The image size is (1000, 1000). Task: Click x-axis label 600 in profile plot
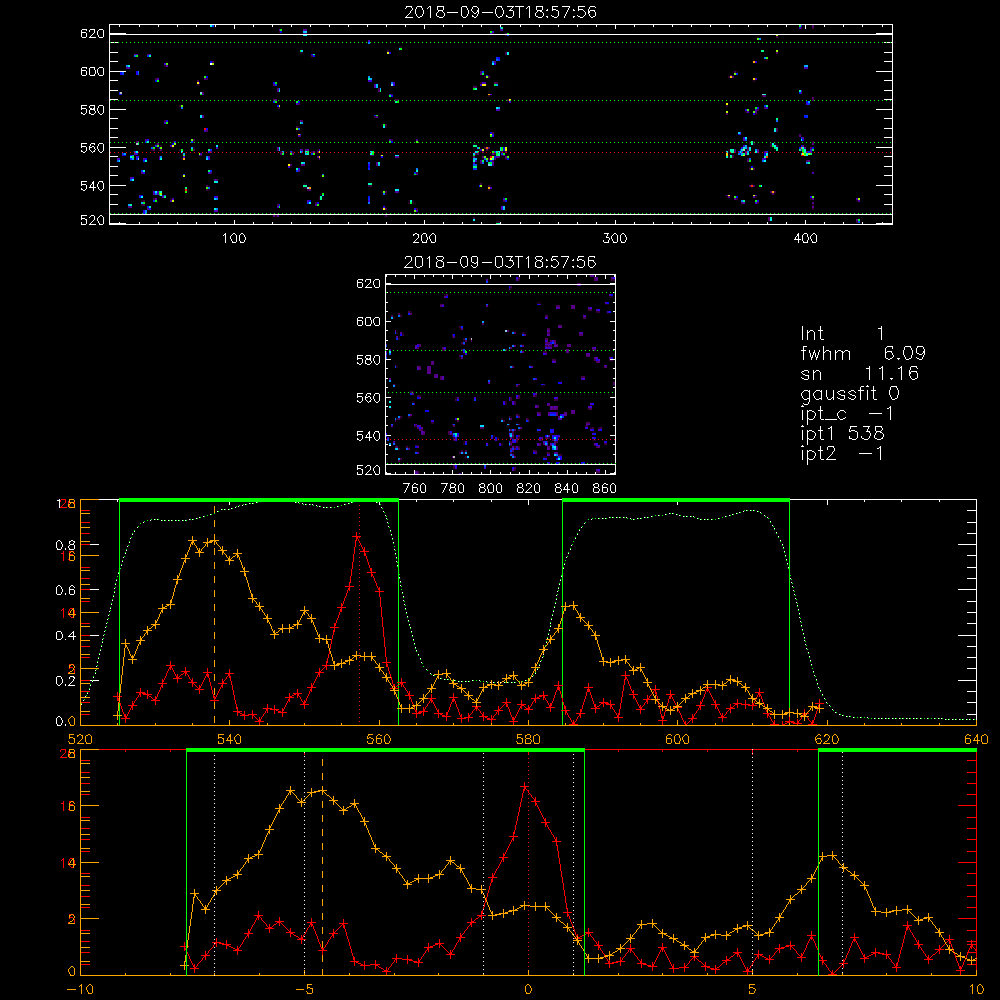(677, 739)
